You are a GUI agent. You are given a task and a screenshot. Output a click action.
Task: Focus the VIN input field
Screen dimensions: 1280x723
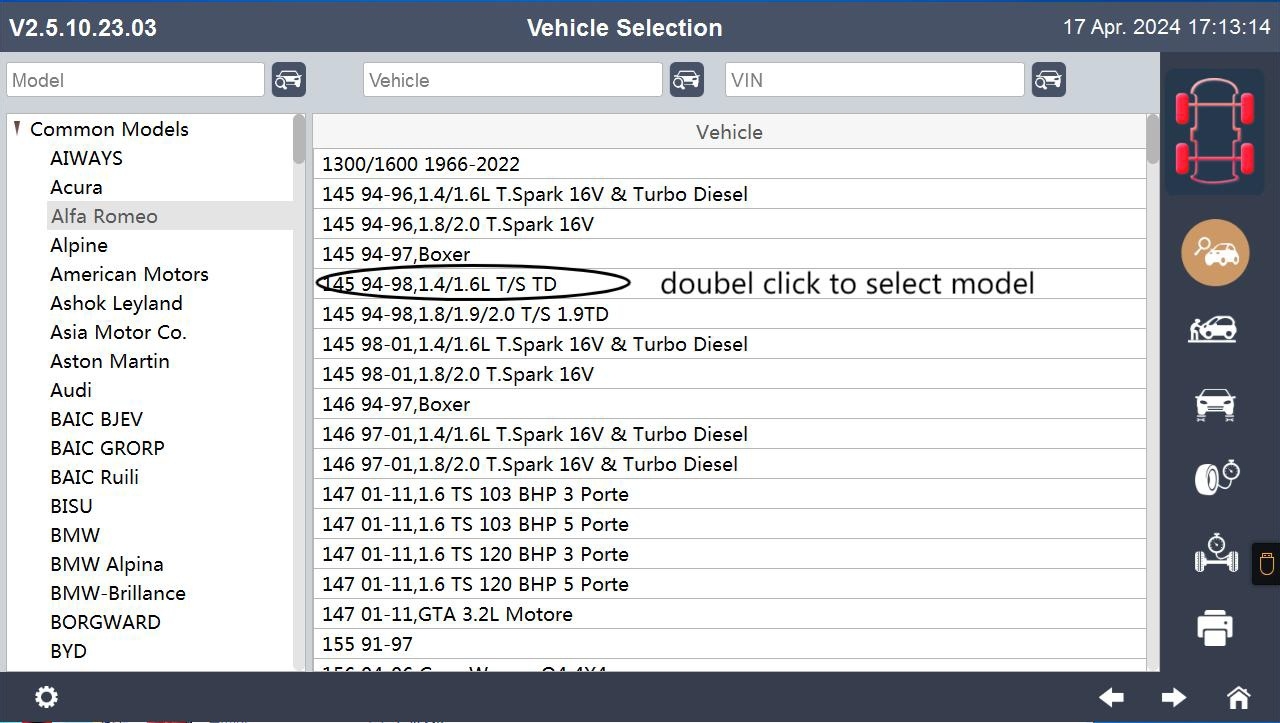(875, 80)
